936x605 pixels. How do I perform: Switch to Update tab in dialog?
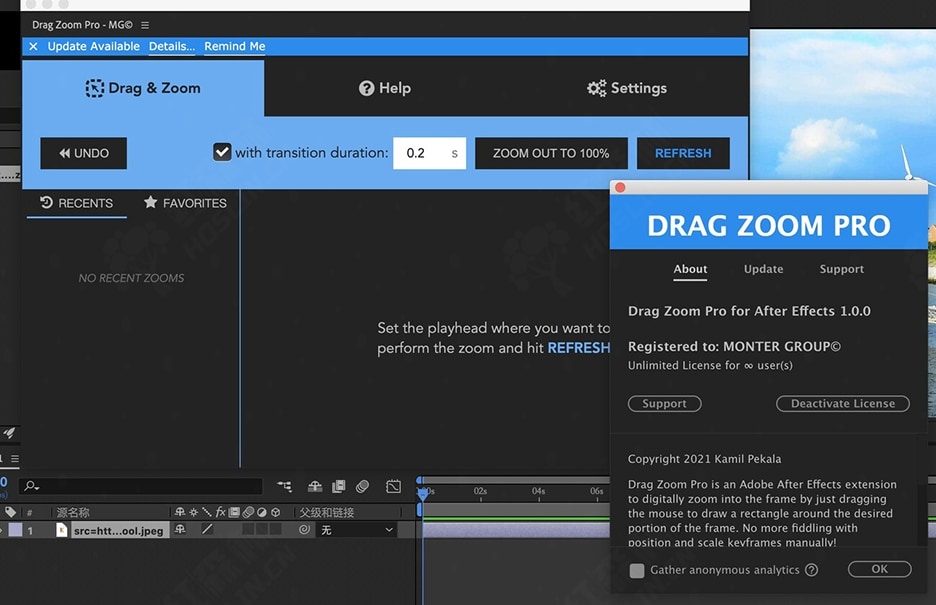click(x=763, y=269)
